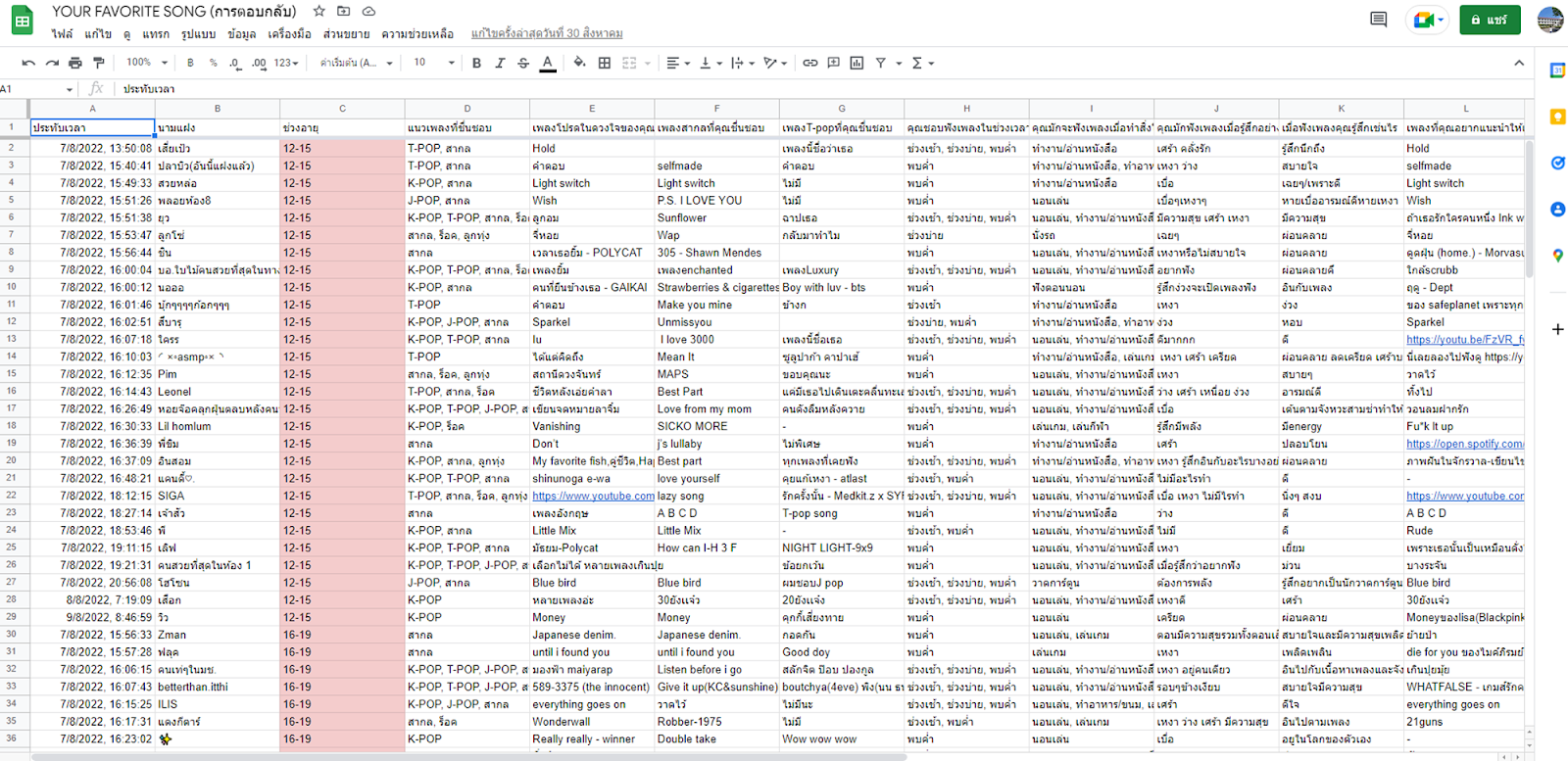Viewport: 1568px width, 761px height.
Task: Open Google Calendar side panel
Action: tap(1557, 71)
